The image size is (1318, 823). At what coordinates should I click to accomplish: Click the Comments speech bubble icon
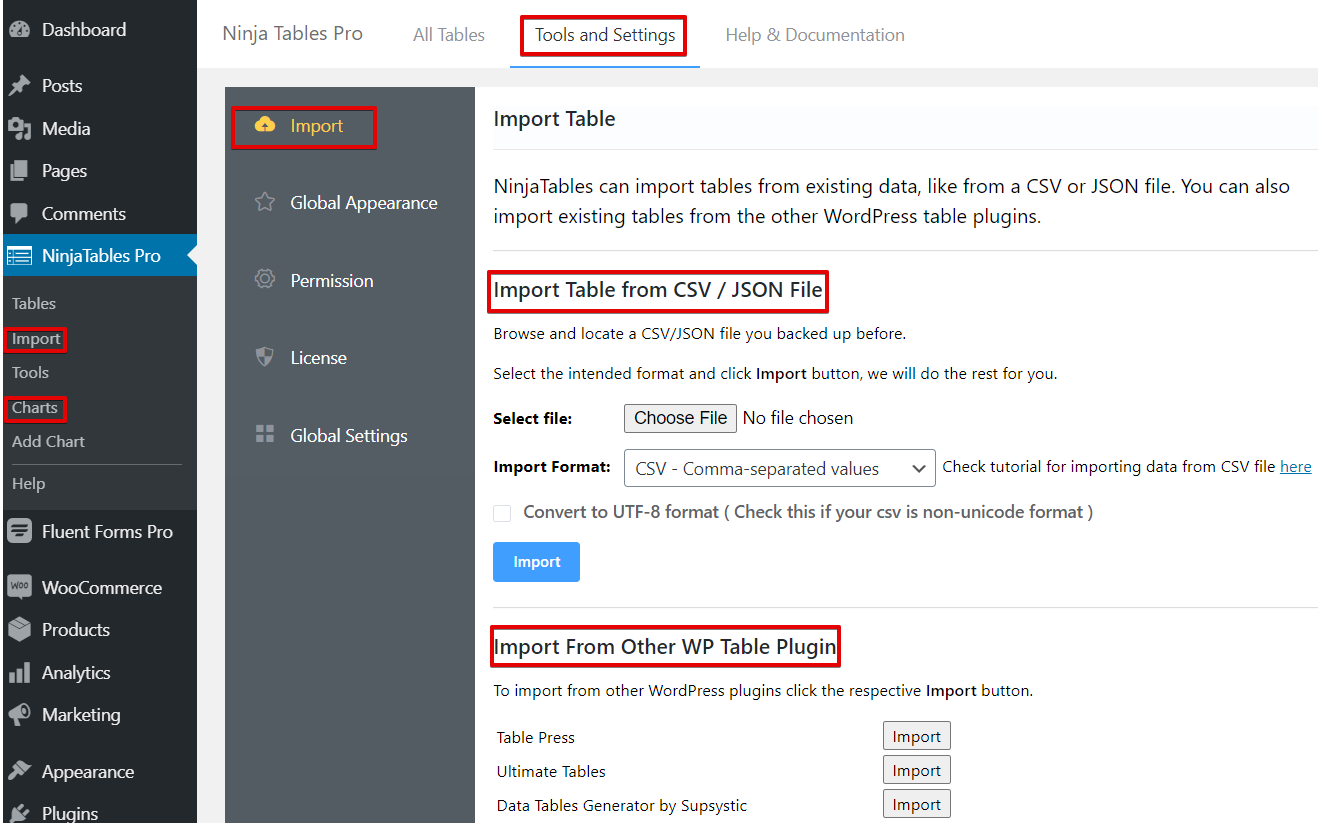(x=19, y=214)
